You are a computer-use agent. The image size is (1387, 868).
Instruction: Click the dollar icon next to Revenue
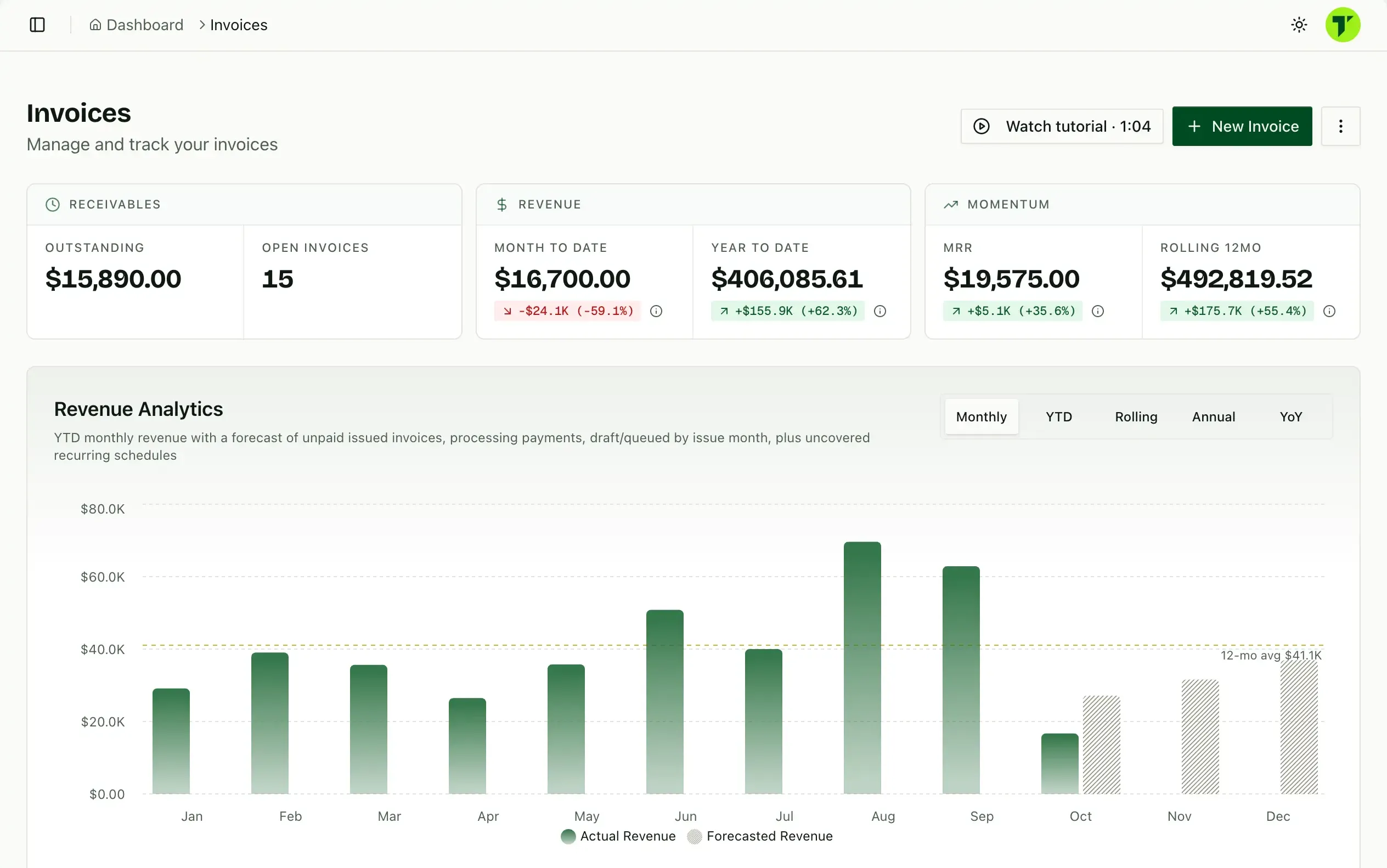click(502, 204)
